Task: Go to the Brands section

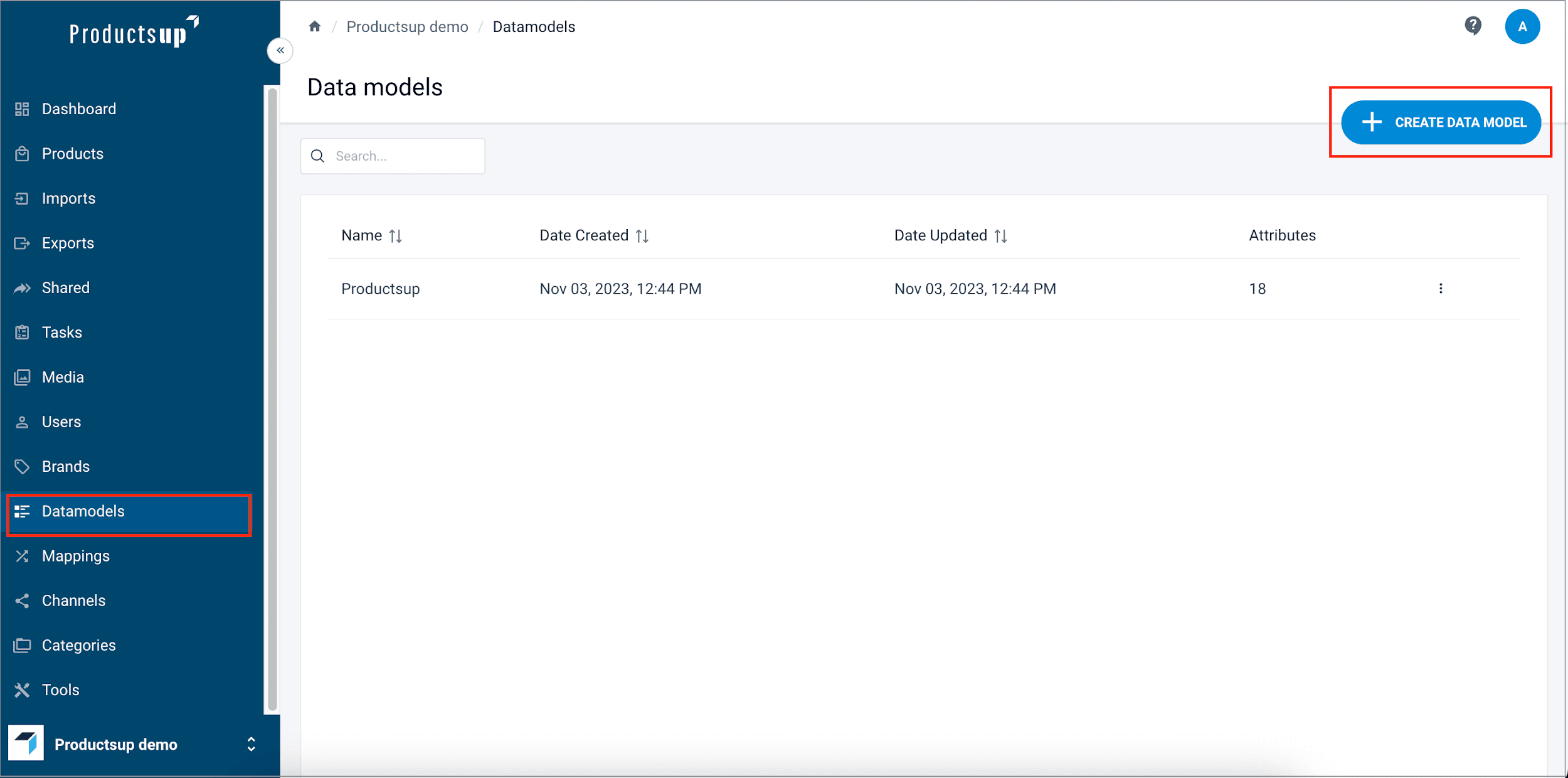Action: 65,466
